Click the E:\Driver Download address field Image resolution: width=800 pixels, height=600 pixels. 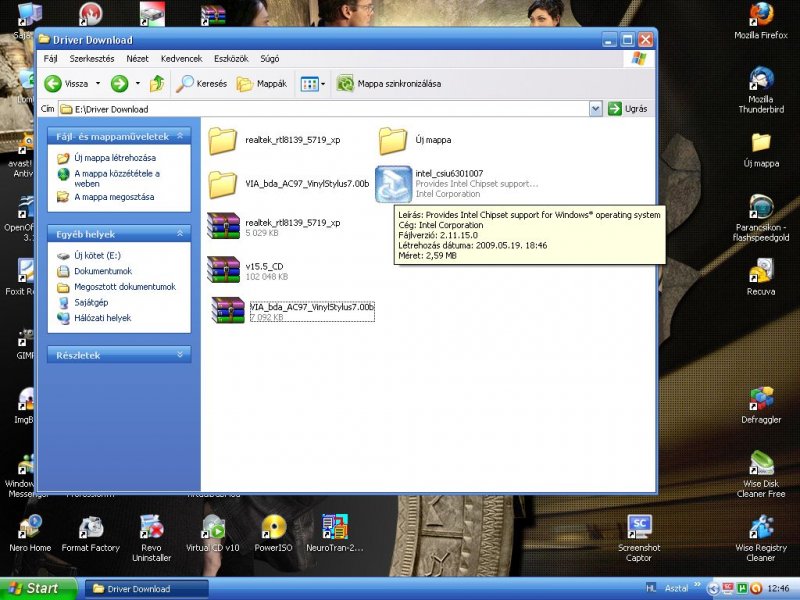324,109
